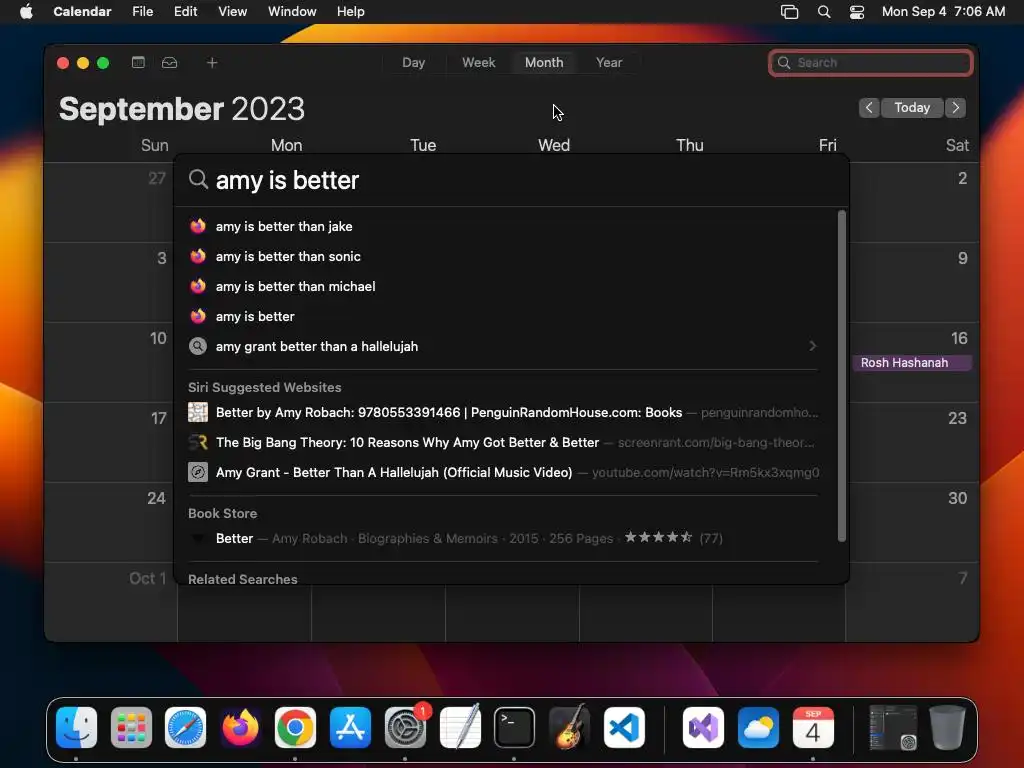Image resolution: width=1024 pixels, height=768 pixels.
Task: Select Sunday September 17 cell
Action: pos(110,442)
